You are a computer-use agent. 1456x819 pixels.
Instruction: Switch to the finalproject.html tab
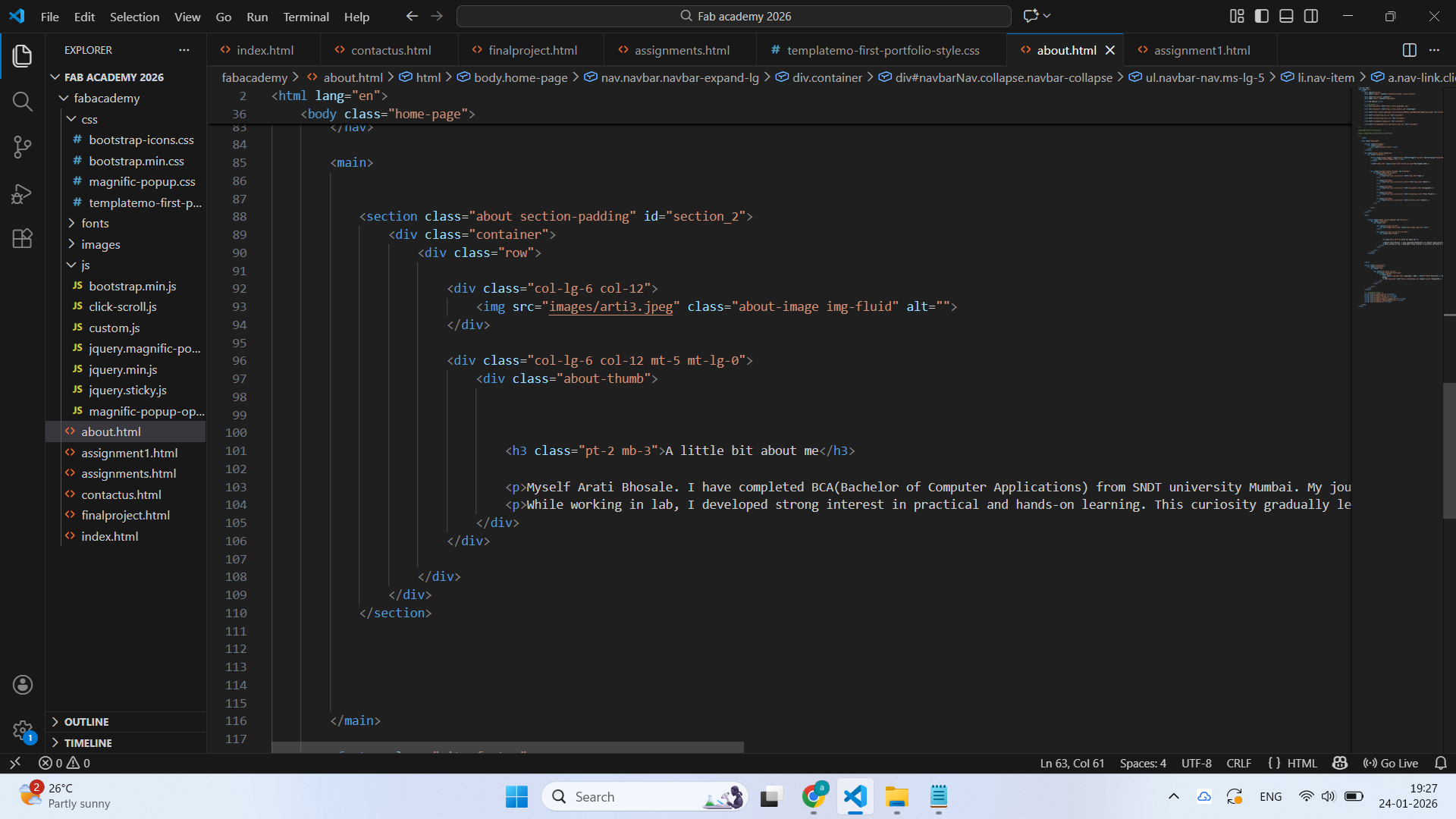[x=532, y=50]
